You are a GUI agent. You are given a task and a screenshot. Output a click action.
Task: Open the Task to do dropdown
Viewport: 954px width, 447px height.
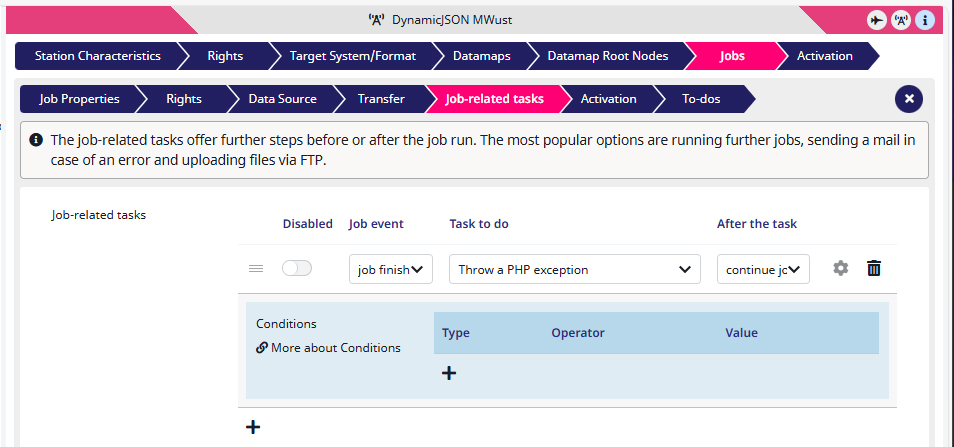pyautogui.click(x=574, y=269)
